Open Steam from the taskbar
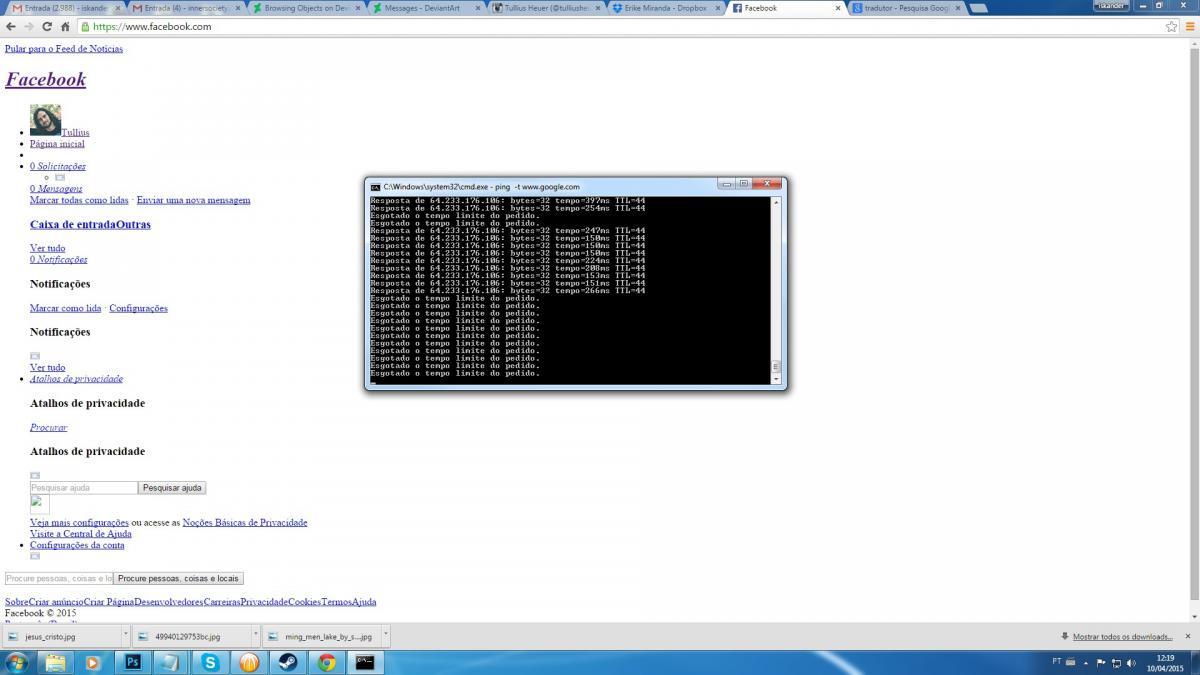Screen dimensions: 1200x675 pyautogui.click(x=288, y=662)
